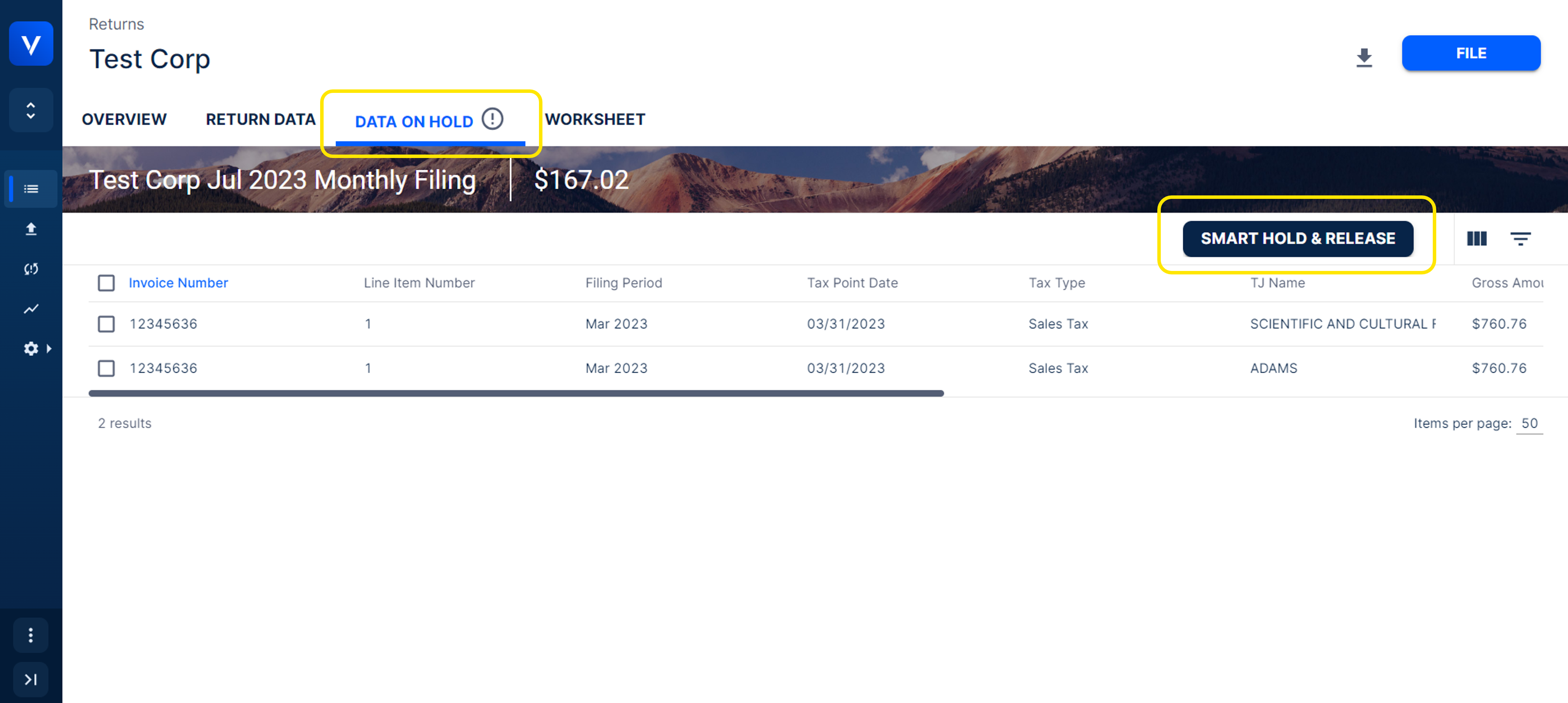Screen dimensions: 1568x703
Task: Open the column chooser icon
Action: coord(1476,239)
